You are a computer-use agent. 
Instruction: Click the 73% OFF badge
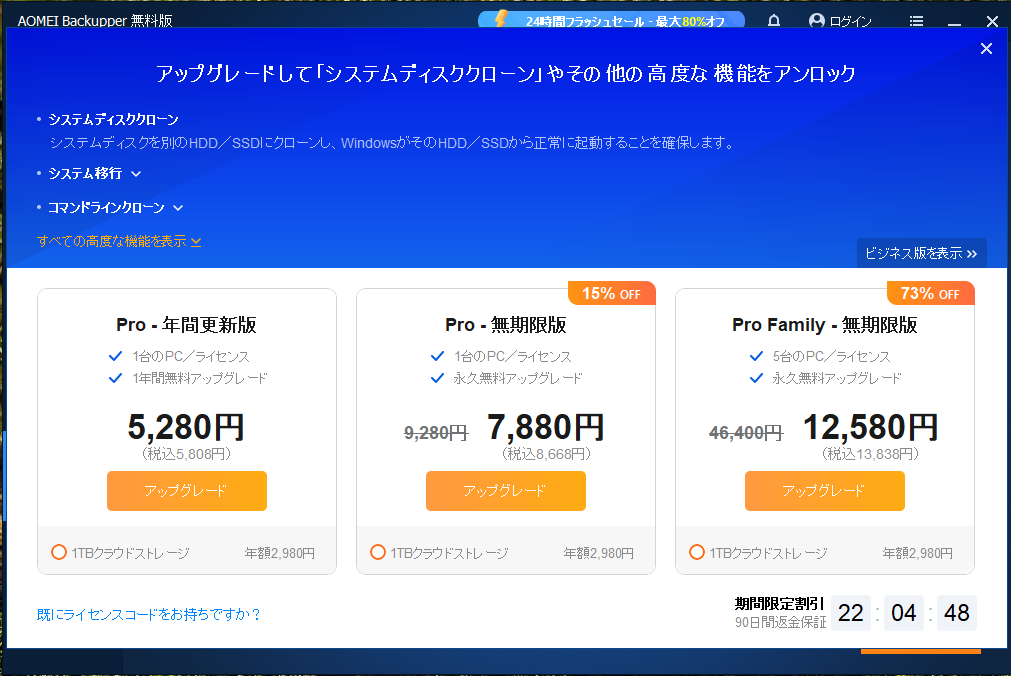pyautogui.click(x=930, y=293)
